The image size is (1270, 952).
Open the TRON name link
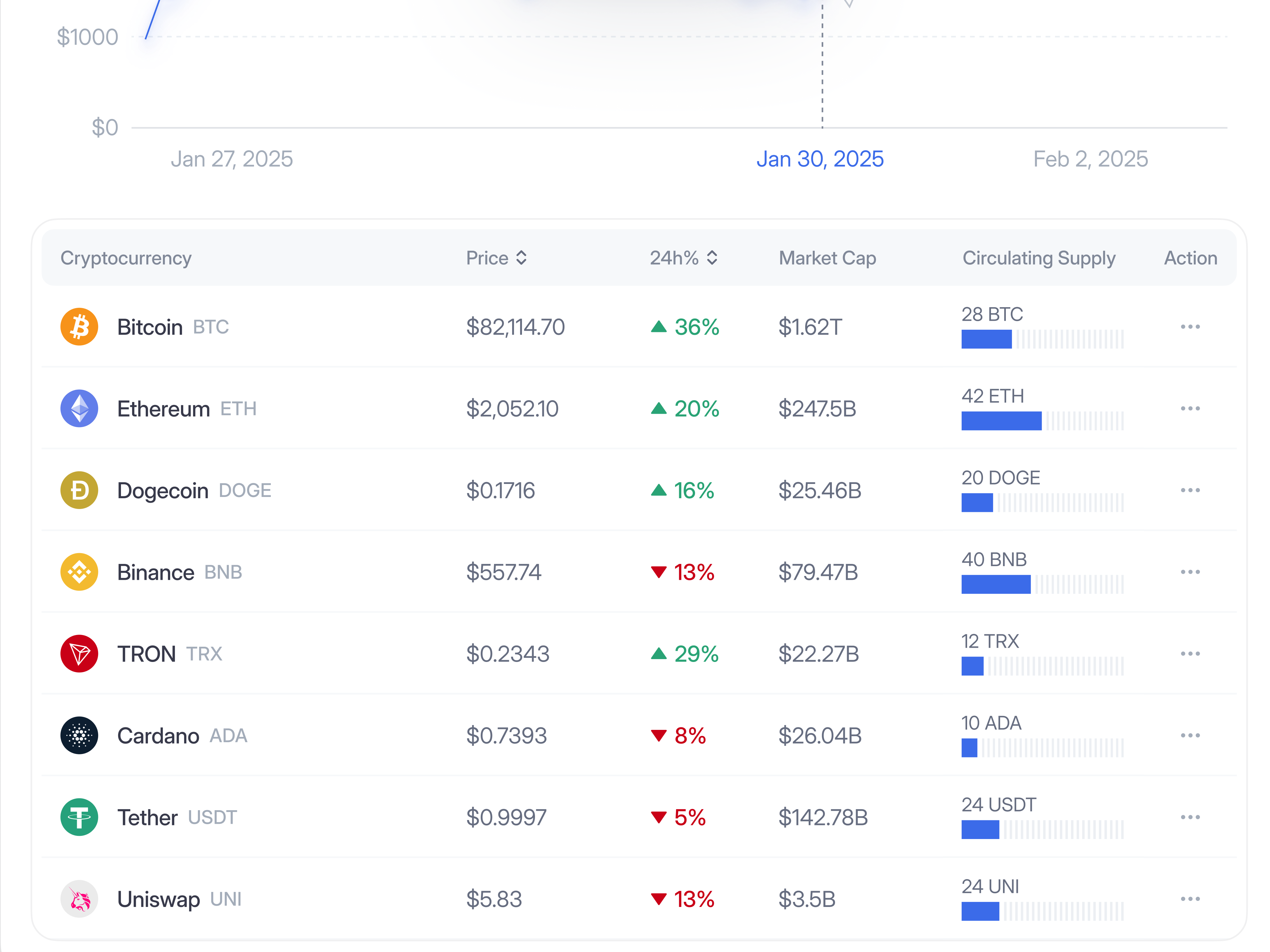pyautogui.click(x=146, y=654)
